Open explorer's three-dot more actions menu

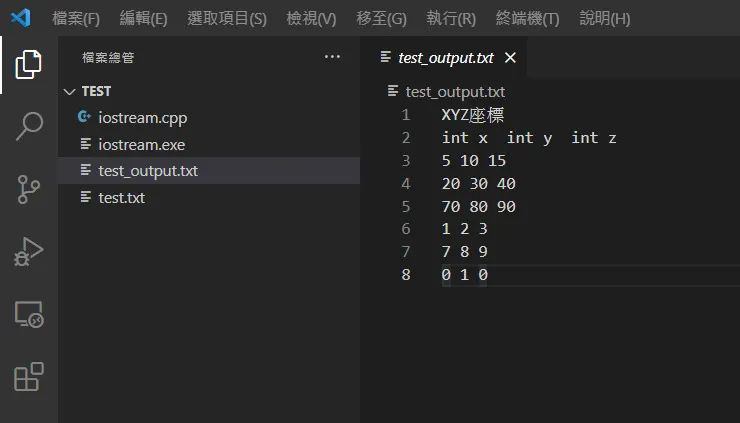[x=332, y=57]
